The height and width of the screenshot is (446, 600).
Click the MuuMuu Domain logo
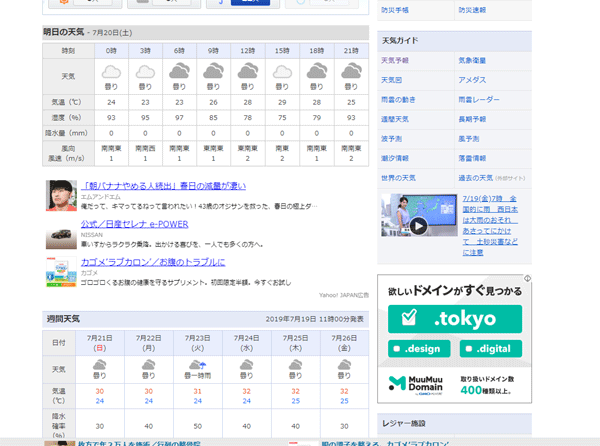click(x=416, y=384)
